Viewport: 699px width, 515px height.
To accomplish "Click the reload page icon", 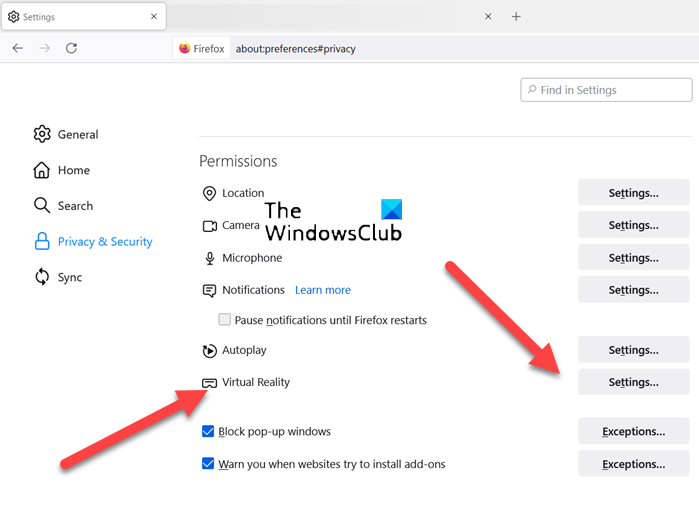I will coord(71,48).
